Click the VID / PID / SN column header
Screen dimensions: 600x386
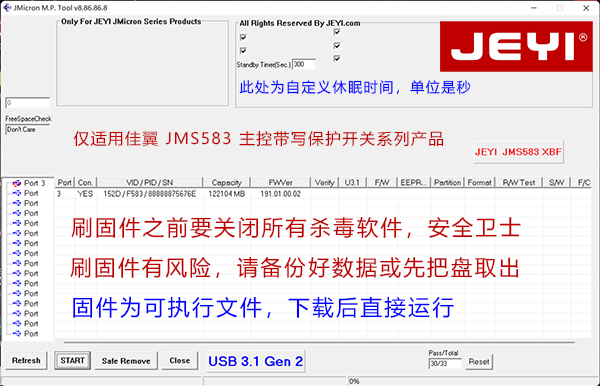(x=150, y=182)
